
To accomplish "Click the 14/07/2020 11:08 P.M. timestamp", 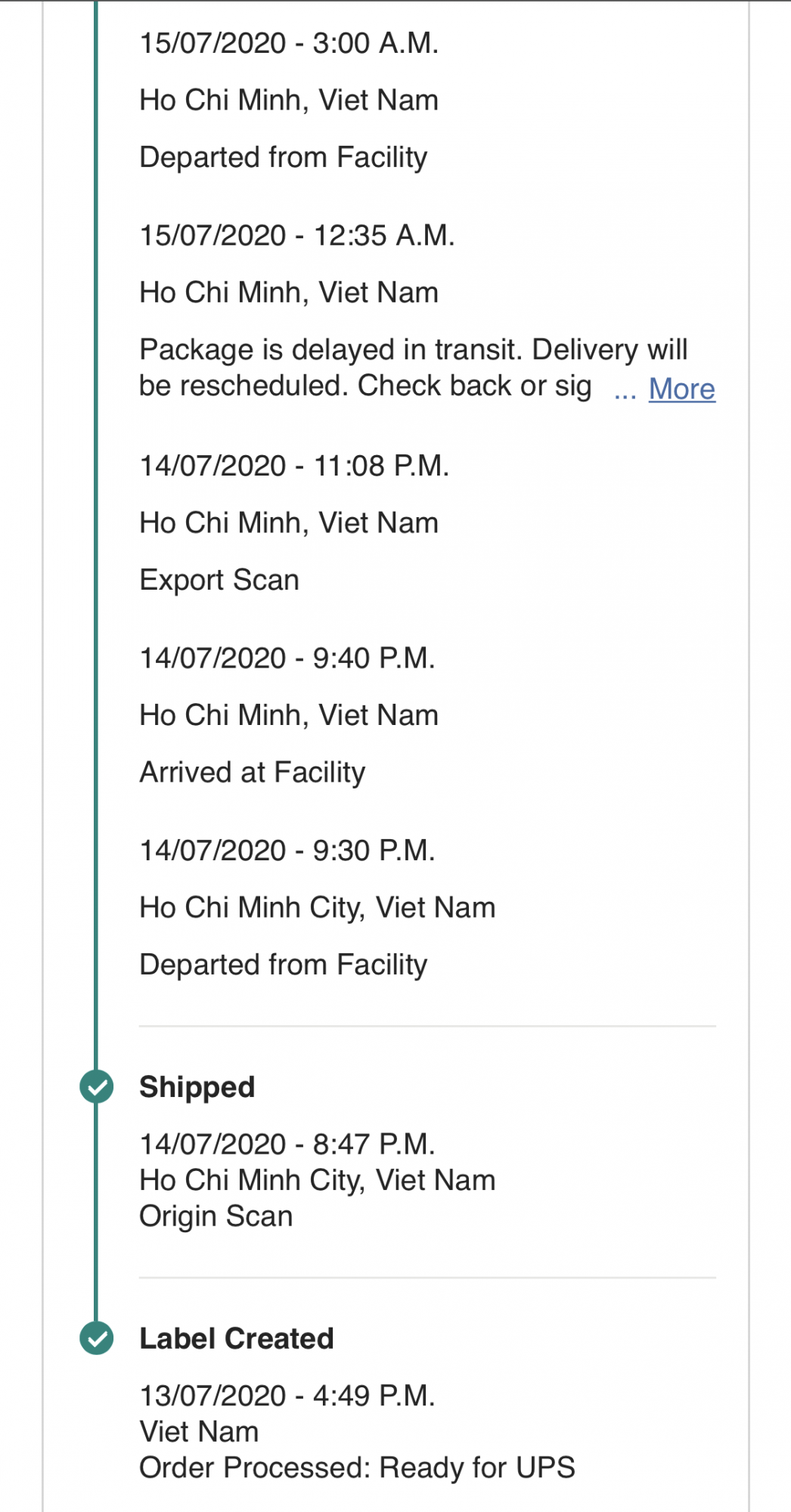I will tap(294, 466).
